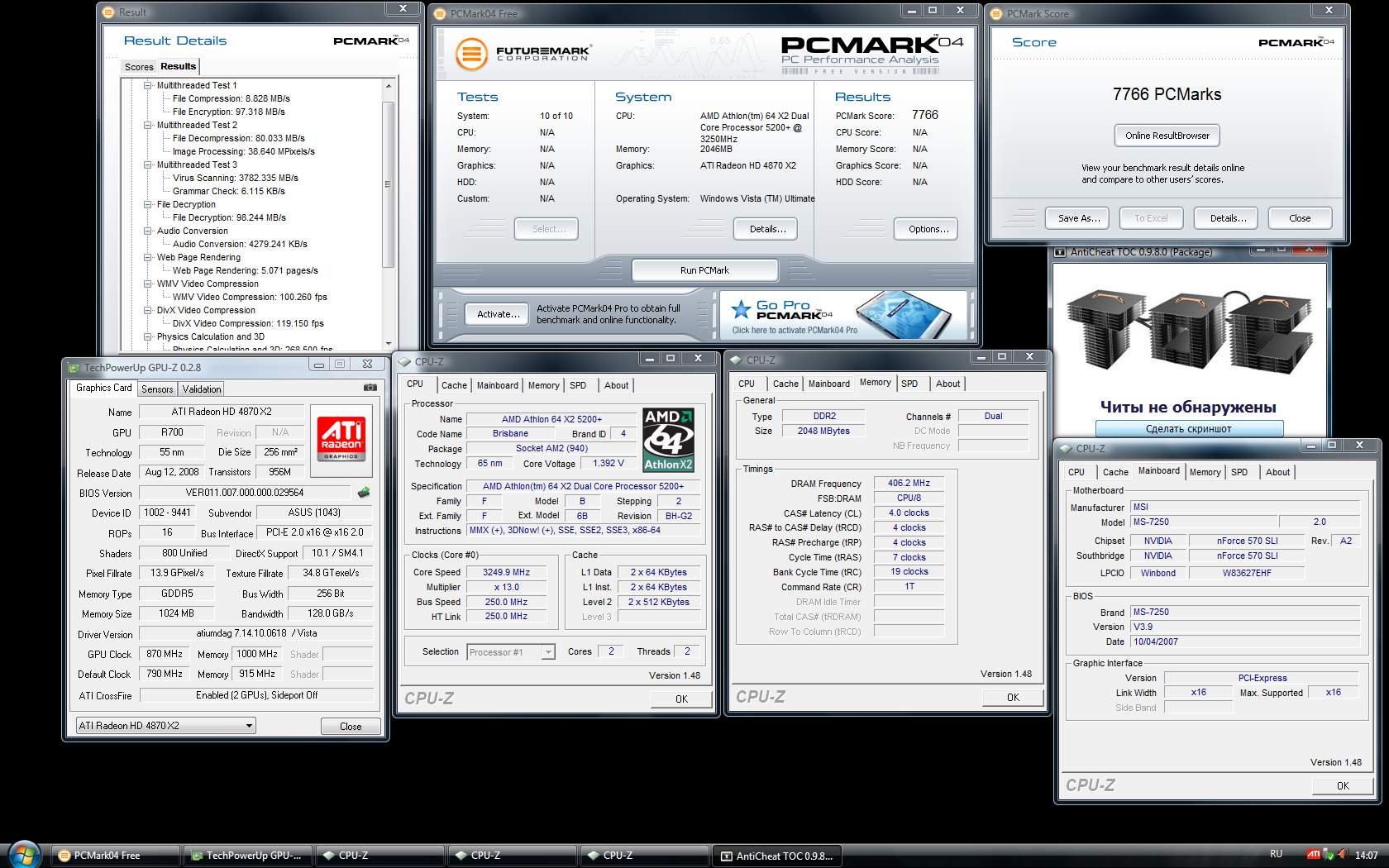
Task: Click the BIOS version save icon in GPU-Z
Action: 363,493
